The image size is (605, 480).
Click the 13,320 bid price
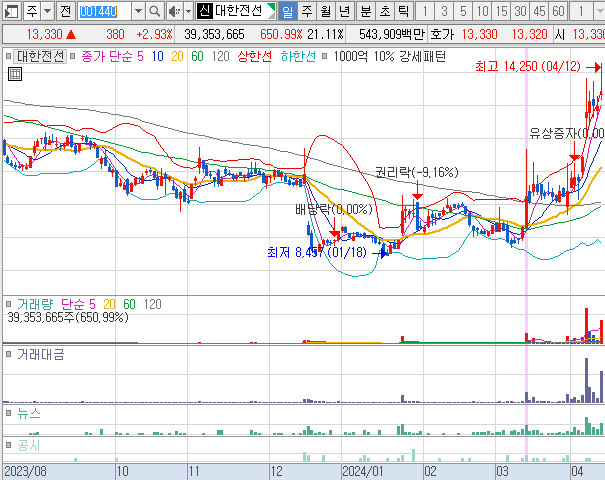529,35
